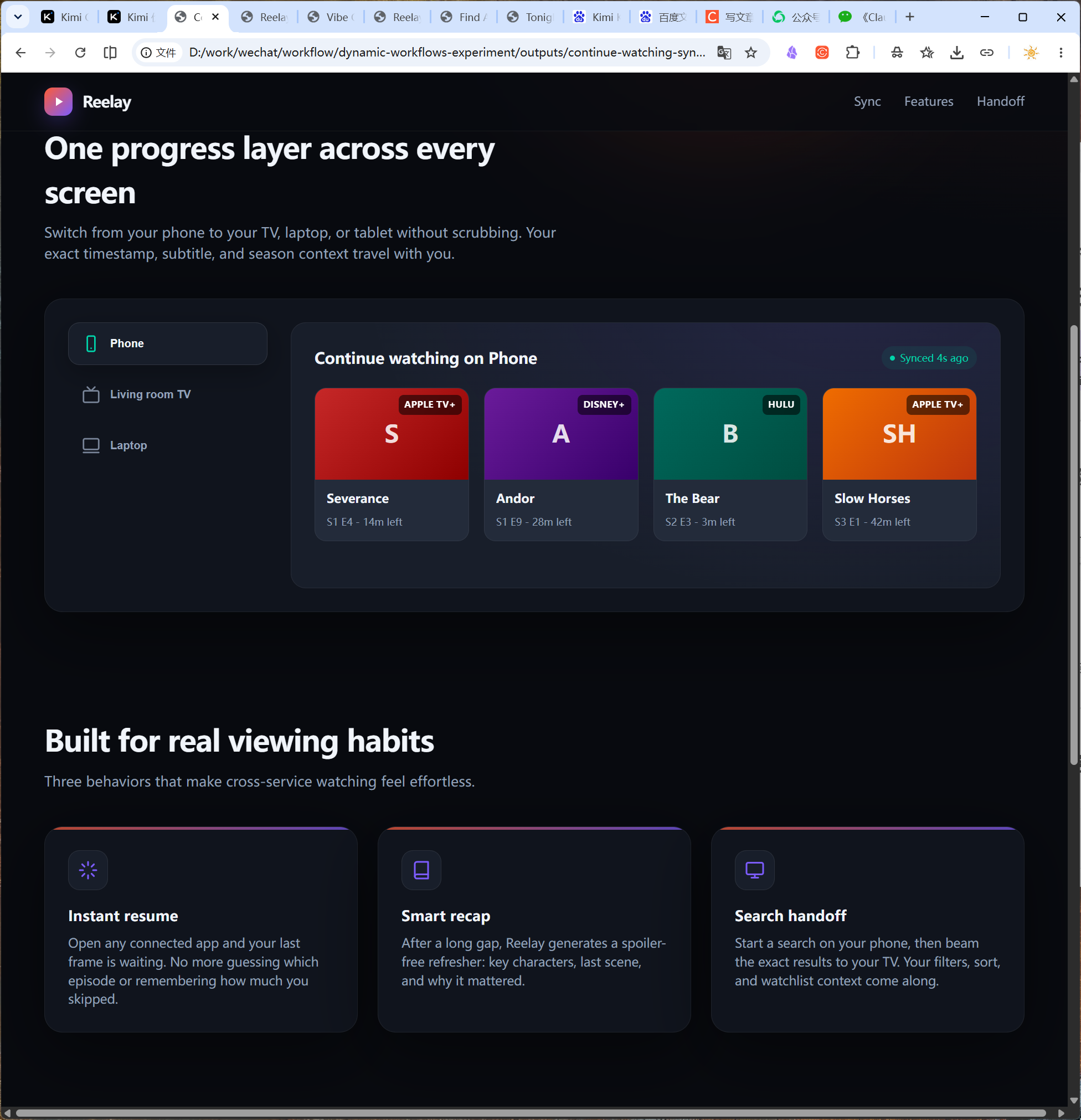Click the HULU badge on The Bear
This screenshot has height=1120, width=1081.
pos(781,404)
